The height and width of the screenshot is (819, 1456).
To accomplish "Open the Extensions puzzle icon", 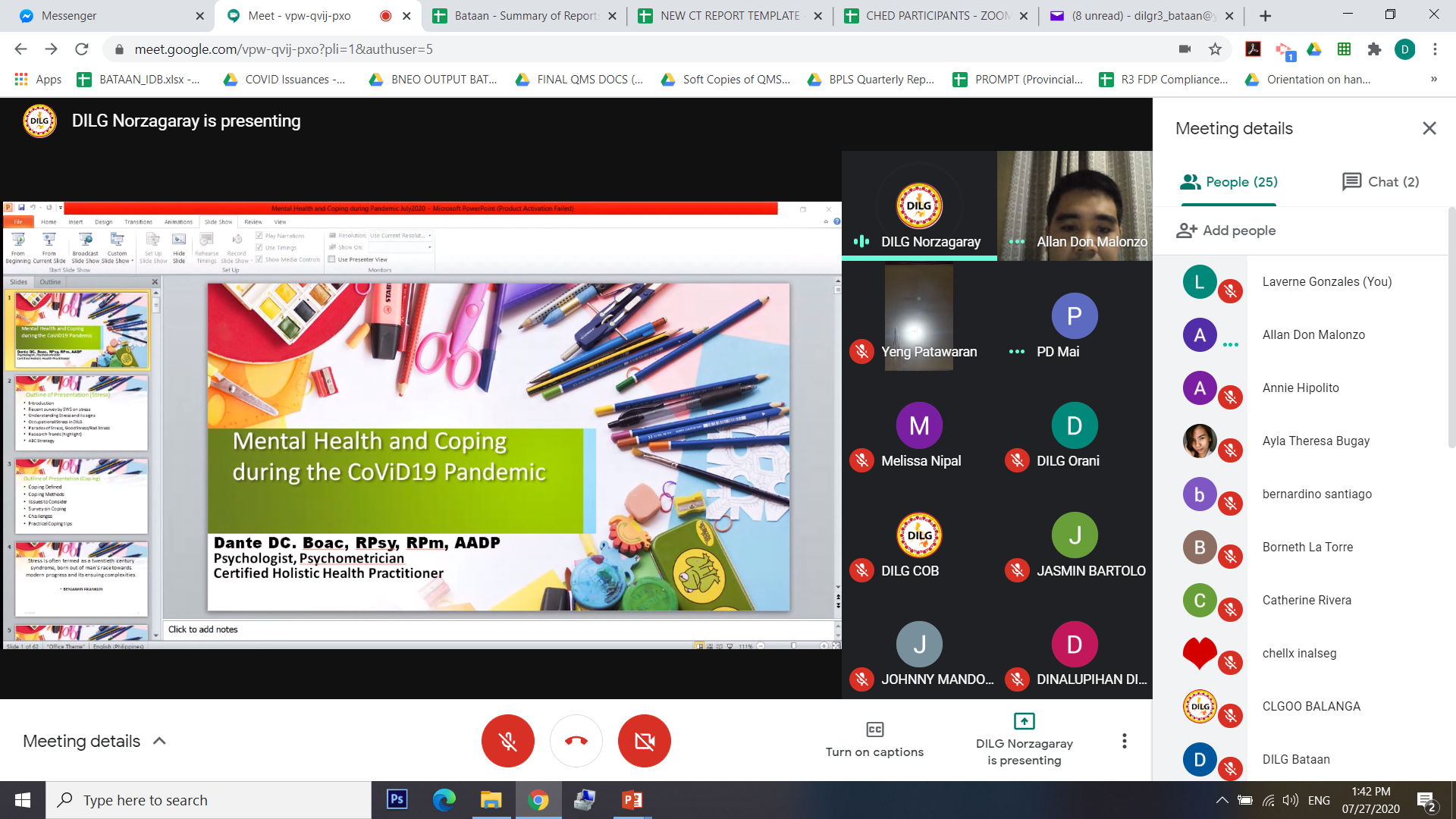I will (1374, 49).
